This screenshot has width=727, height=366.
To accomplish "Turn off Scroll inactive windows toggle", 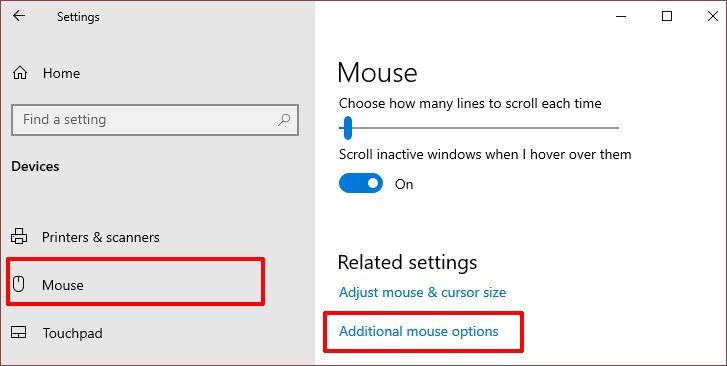I will [x=361, y=183].
